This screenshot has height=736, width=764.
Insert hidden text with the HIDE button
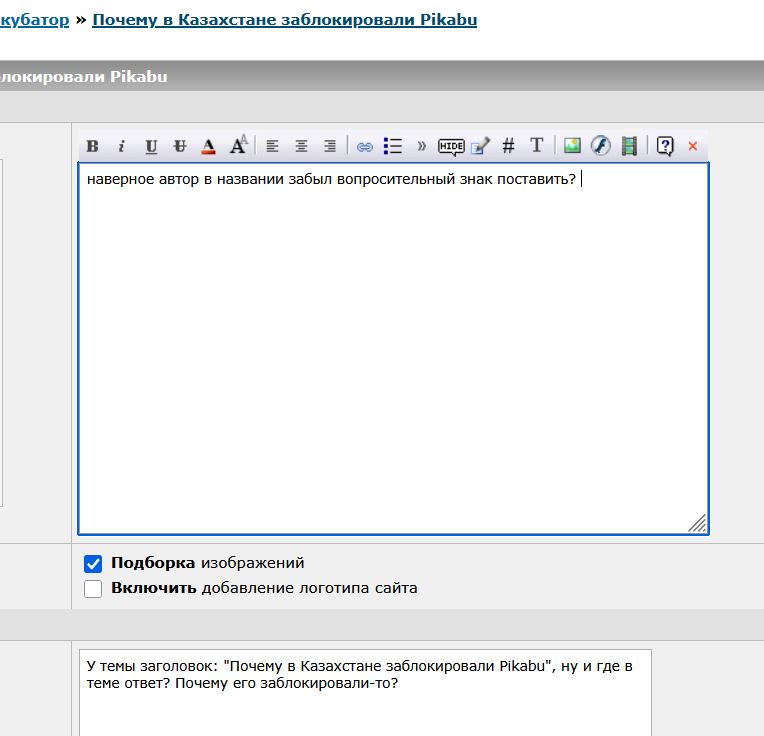tap(451, 146)
